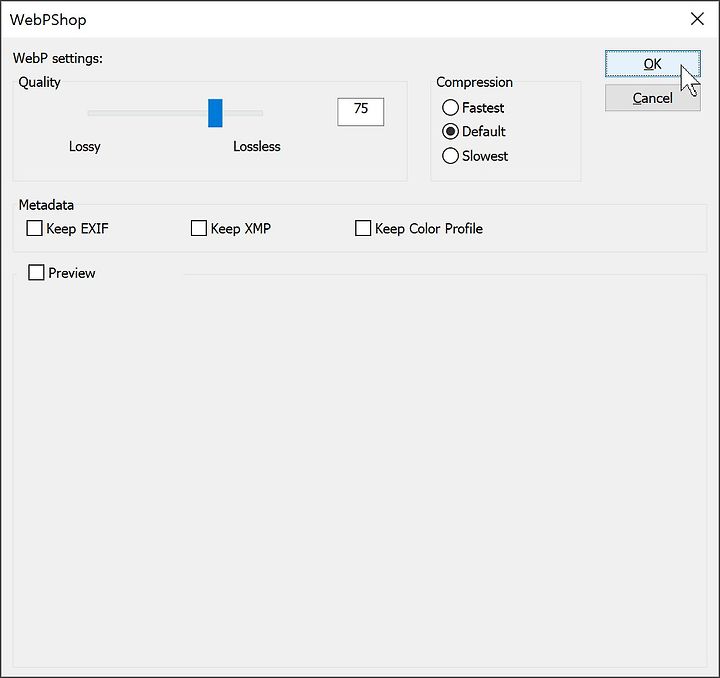
Task: Click the Lossless label under the slider
Action: coord(257,146)
